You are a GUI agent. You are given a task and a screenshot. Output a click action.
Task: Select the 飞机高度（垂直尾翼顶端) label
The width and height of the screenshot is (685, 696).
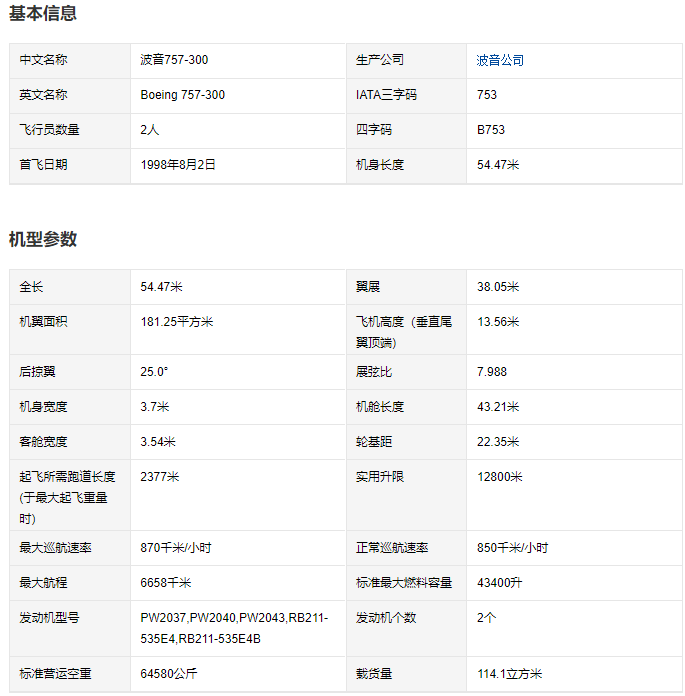point(404,332)
